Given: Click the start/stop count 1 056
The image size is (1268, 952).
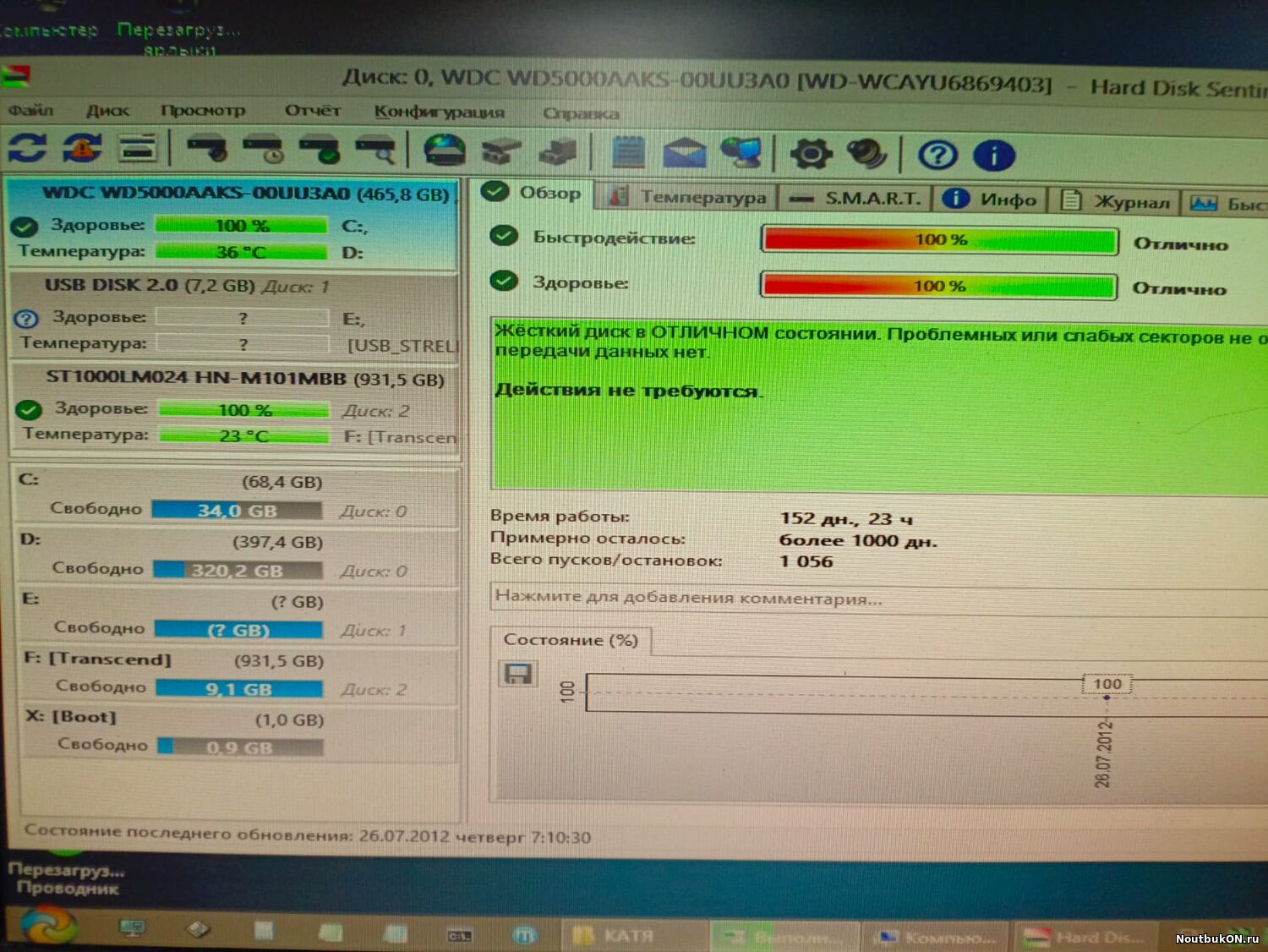Looking at the screenshot, I should coord(806,561).
